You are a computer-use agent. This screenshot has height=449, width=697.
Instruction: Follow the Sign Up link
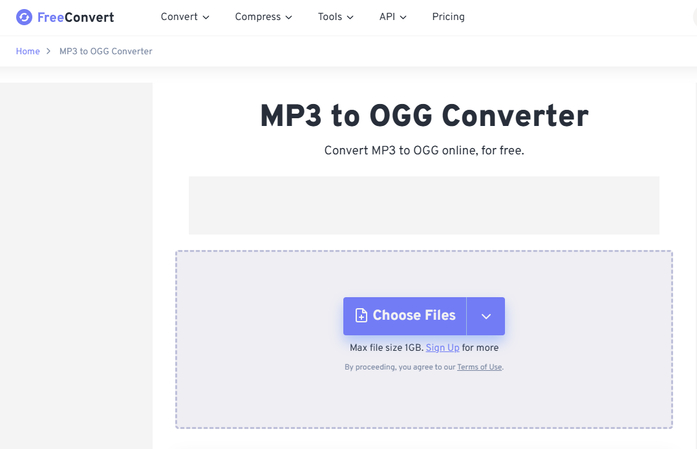tap(442, 348)
